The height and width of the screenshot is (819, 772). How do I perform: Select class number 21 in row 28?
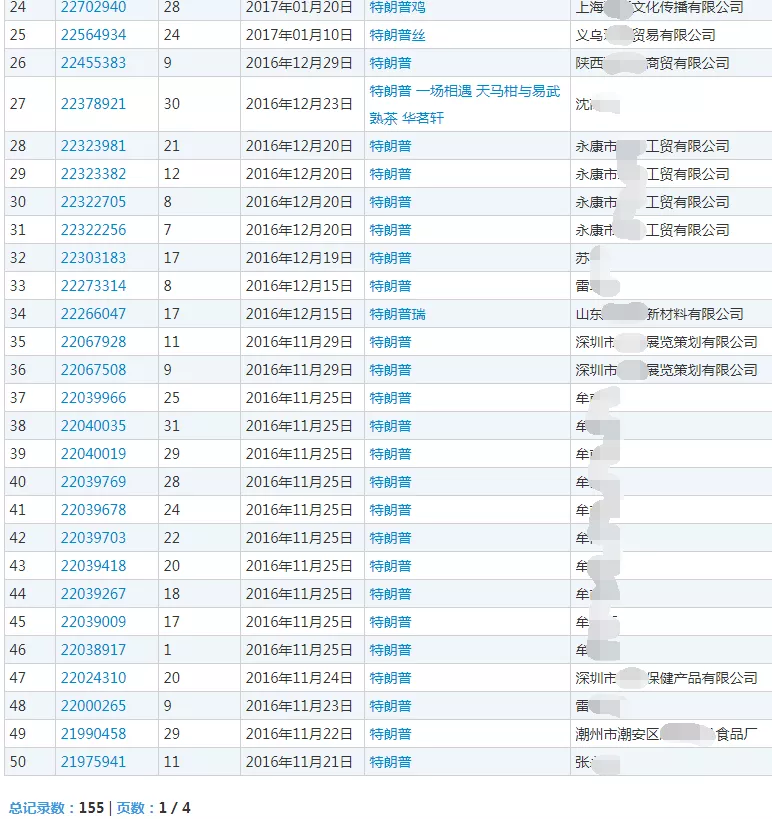[172, 146]
